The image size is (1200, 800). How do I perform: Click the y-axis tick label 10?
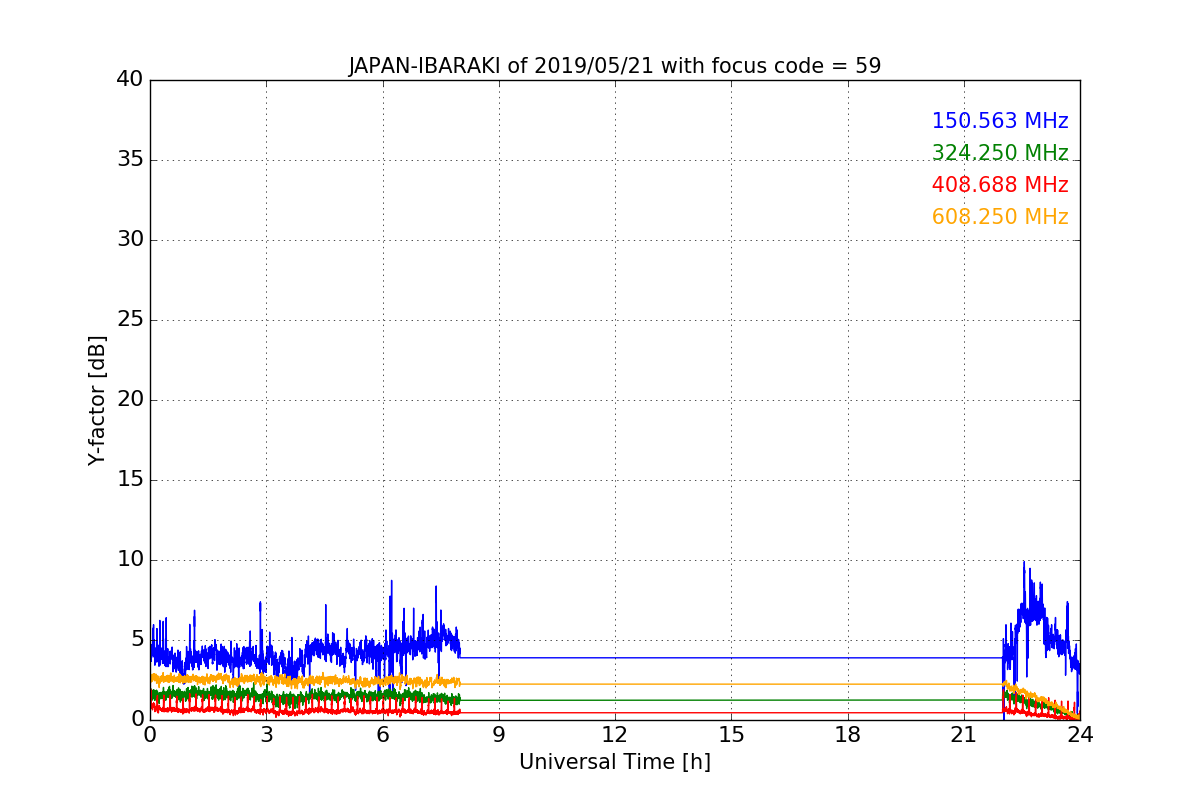[130, 559]
